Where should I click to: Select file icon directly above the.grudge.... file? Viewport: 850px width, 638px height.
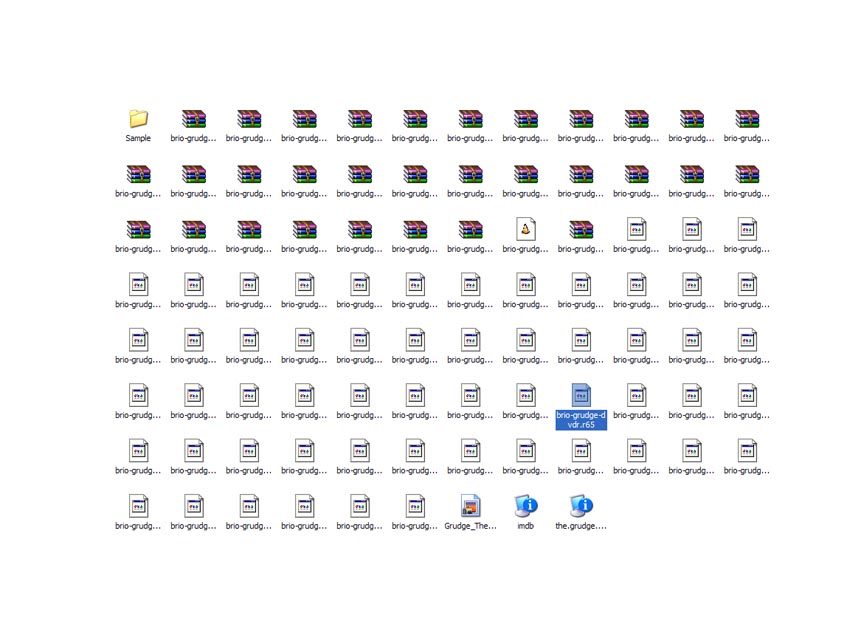[581, 450]
